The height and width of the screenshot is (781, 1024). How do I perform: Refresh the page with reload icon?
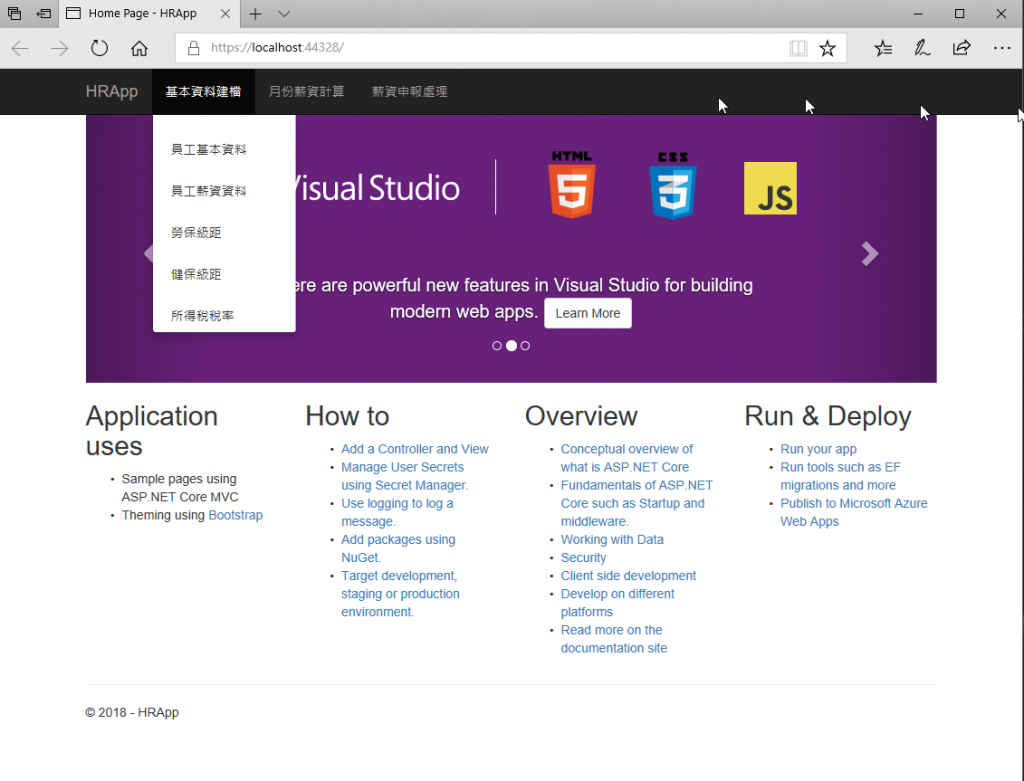(x=99, y=48)
